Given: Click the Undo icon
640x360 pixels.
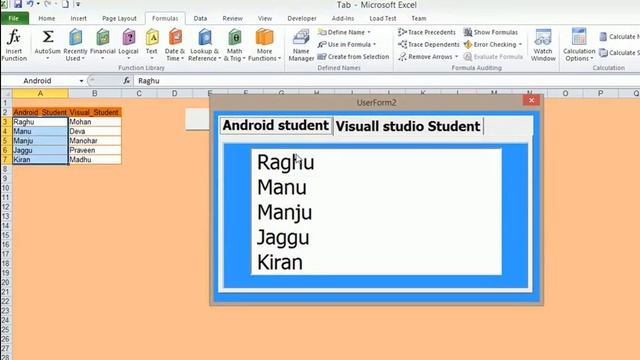Looking at the screenshot, I should [31, 4].
